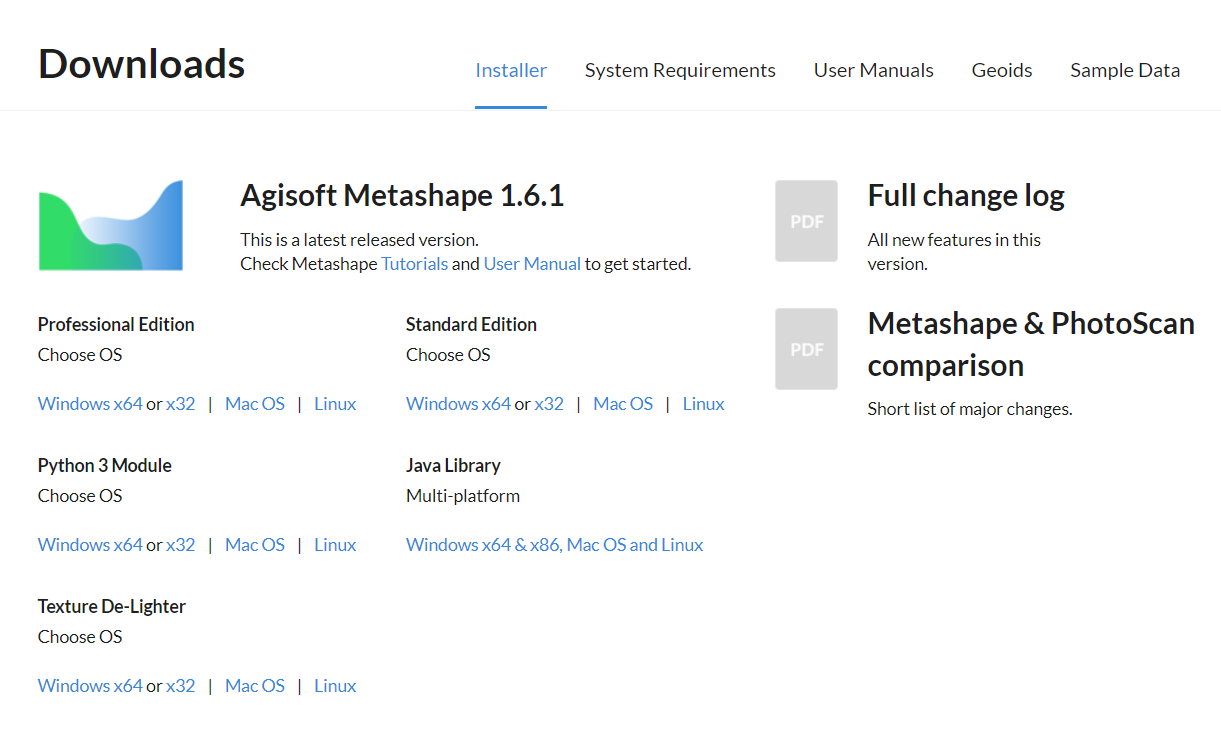Go to the Sample Data tab
1221x731 pixels.
1125,70
